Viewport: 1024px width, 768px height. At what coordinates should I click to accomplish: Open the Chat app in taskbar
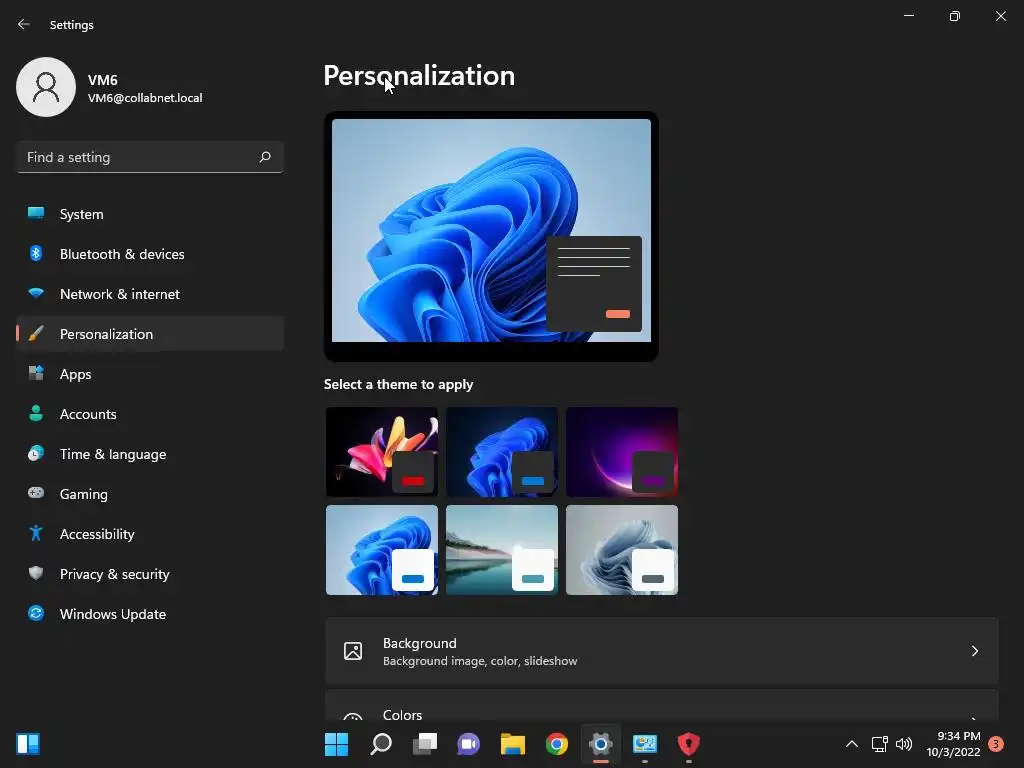[468, 744]
